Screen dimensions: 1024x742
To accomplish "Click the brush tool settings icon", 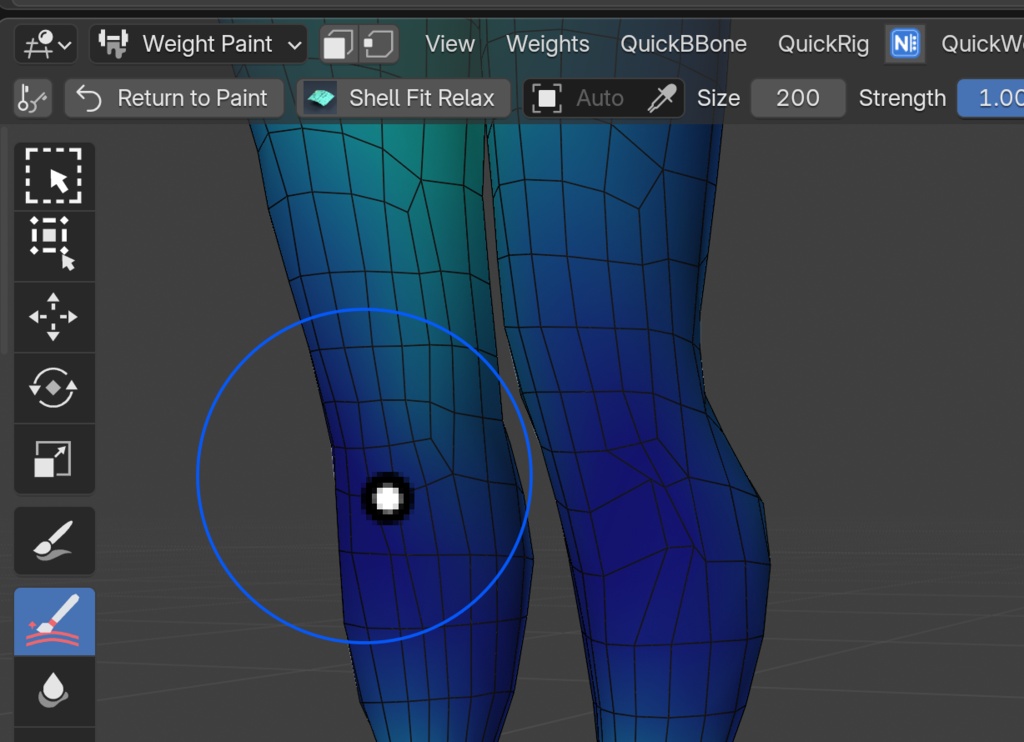I will click(33, 99).
